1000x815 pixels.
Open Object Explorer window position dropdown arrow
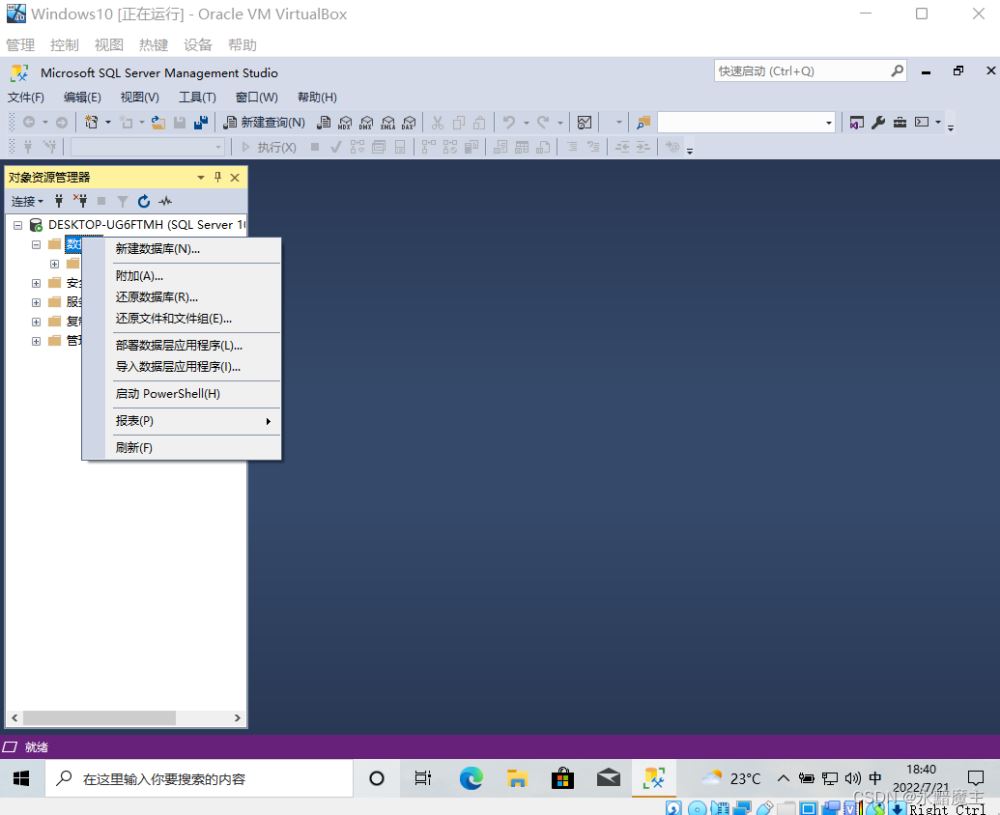click(x=201, y=177)
